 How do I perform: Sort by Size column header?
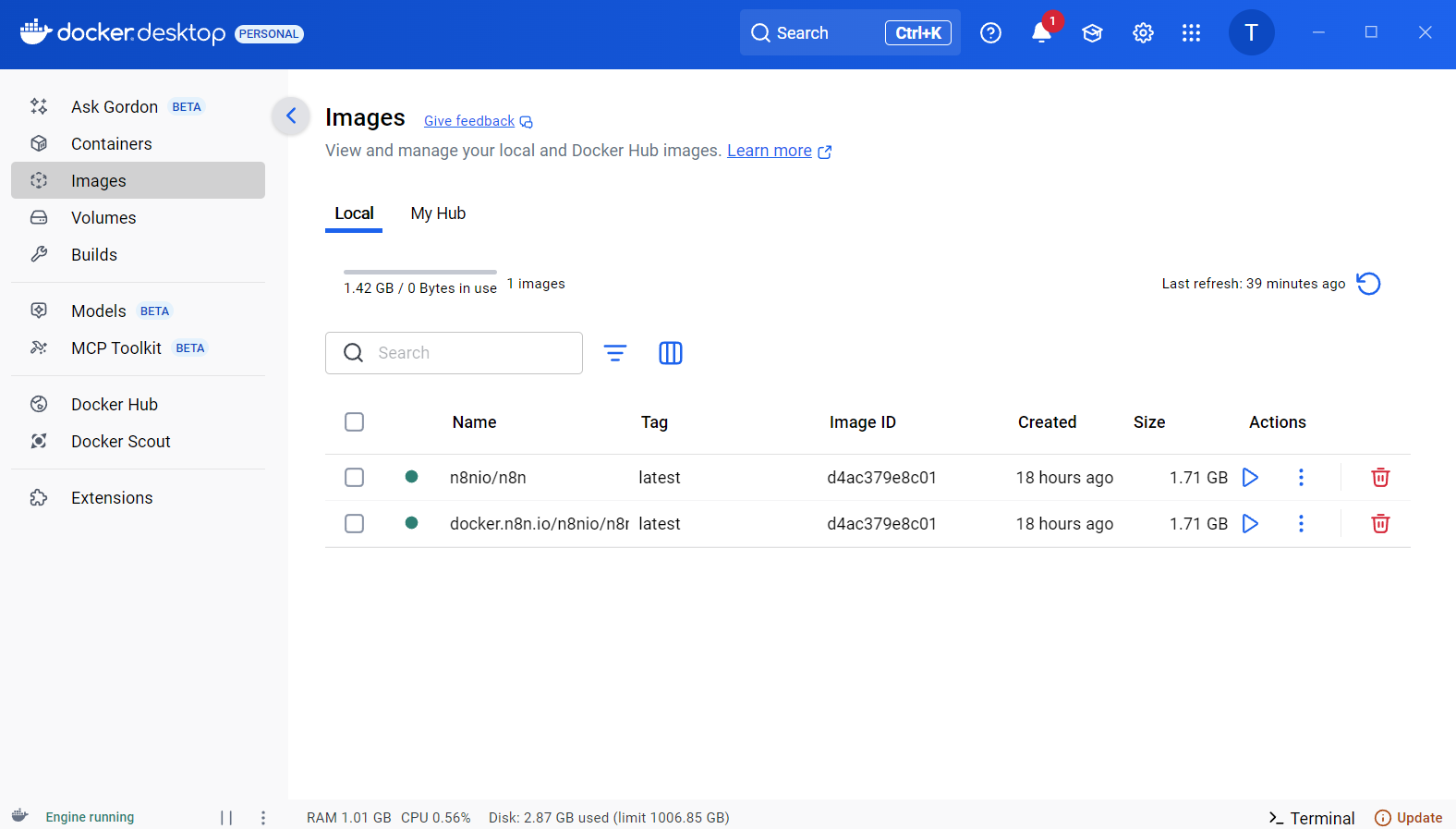tap(1149, 422)
